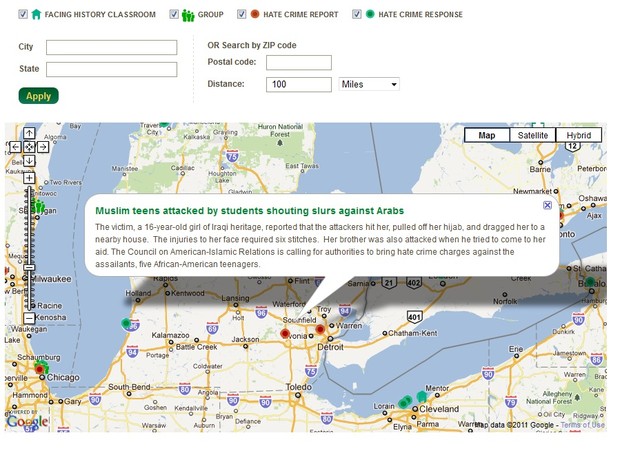
Task: Switch to Satellite map view
Action: tap(531, 135)
